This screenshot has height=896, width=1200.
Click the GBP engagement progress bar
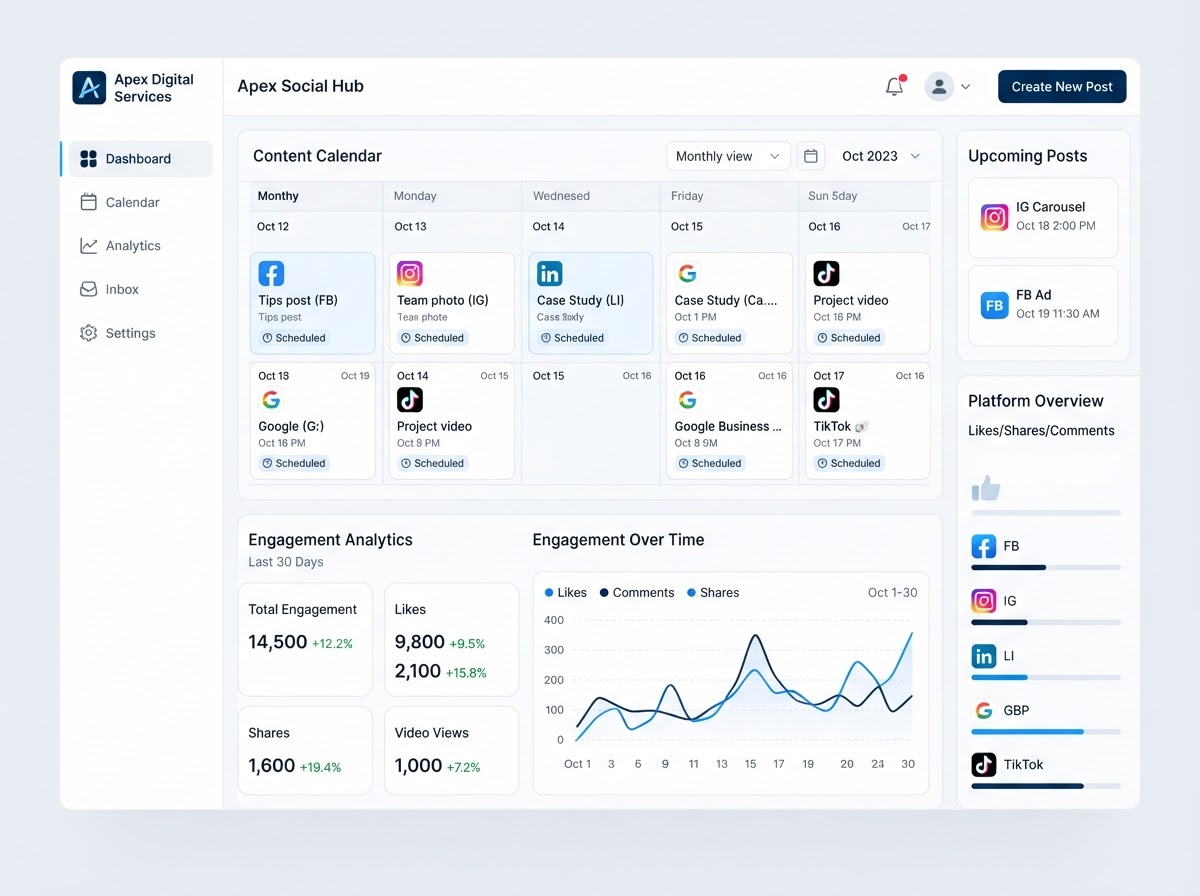pyautogui.click(x=1046, y=732)
